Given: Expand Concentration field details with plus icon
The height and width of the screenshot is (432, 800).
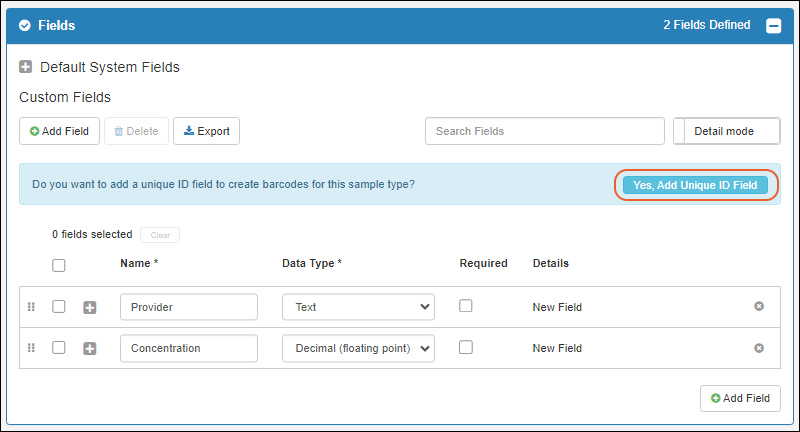Looking at the screenshot, I should (x=89, y=348).
